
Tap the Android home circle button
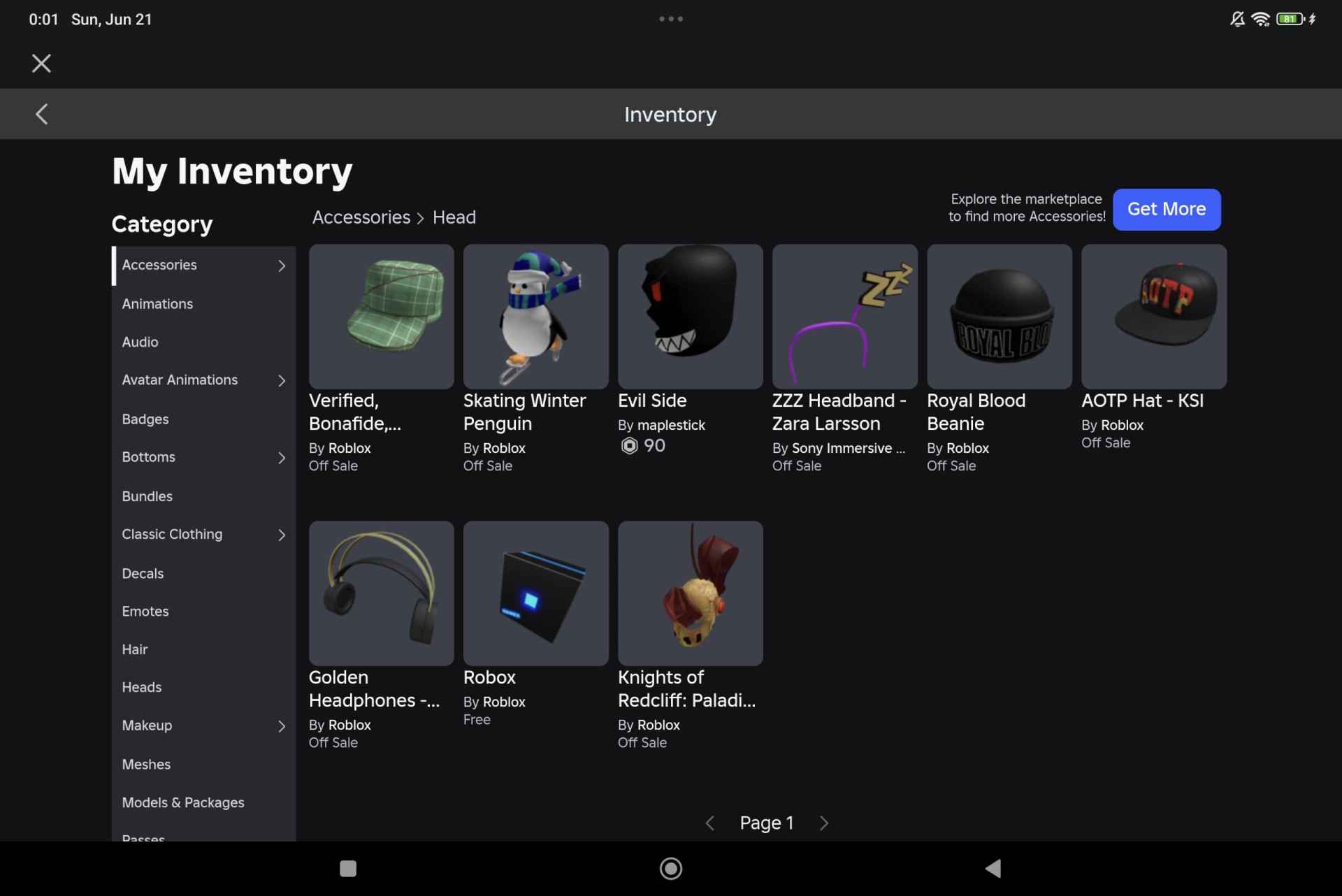671,869
